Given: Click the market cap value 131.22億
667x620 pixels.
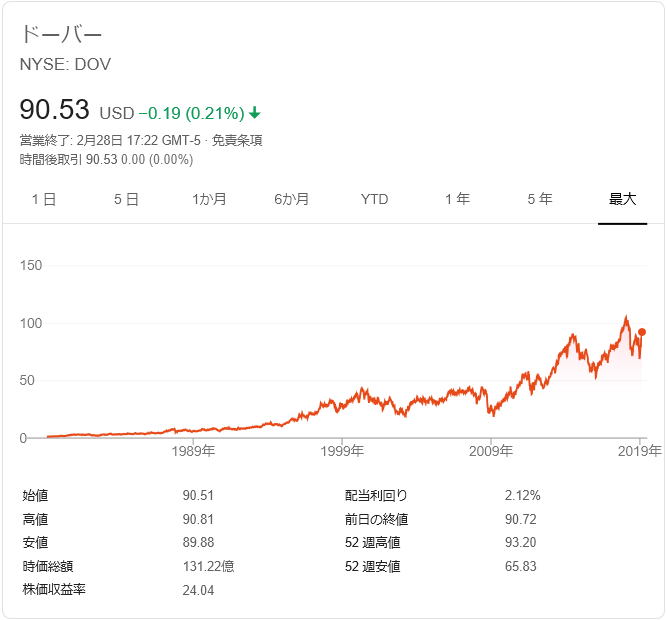Looking at the screenshot, I should (208, 567).
